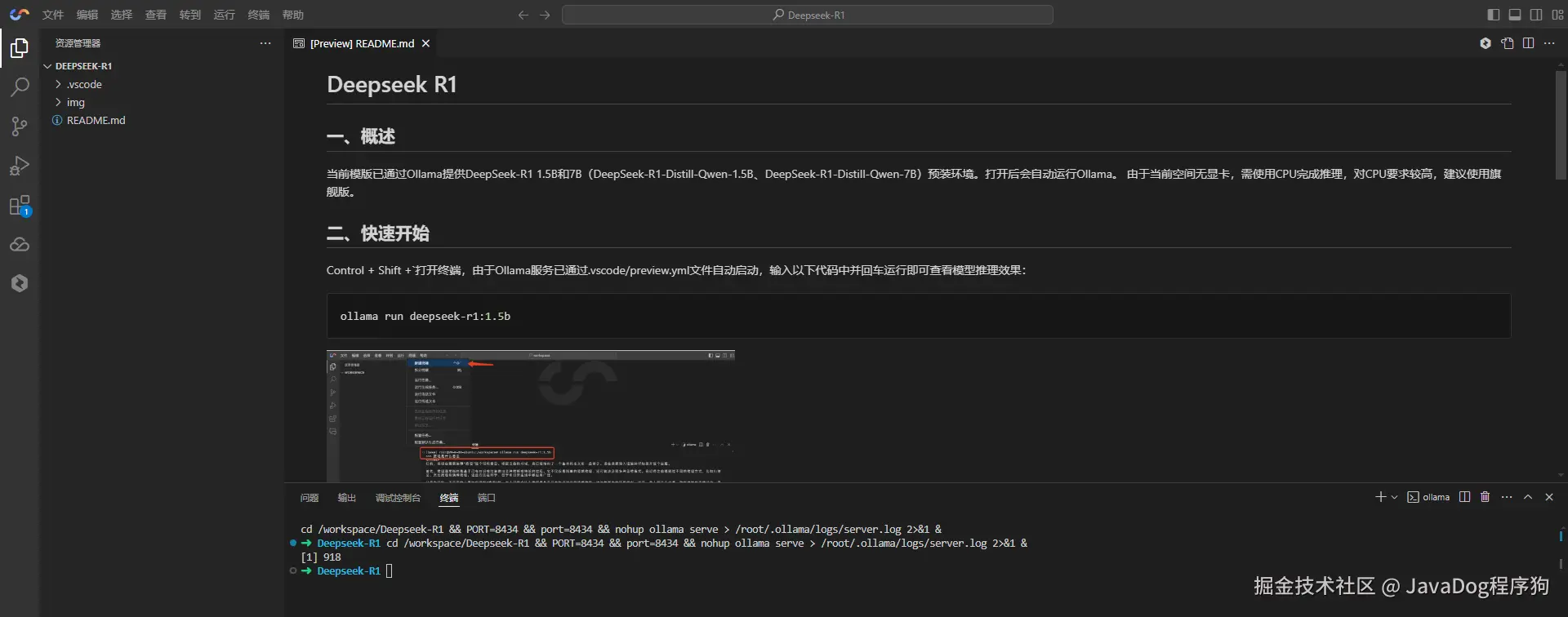Open the 运行 menu
The width and height of the screenshot is (1568, 617).
(x=225, y=15)
